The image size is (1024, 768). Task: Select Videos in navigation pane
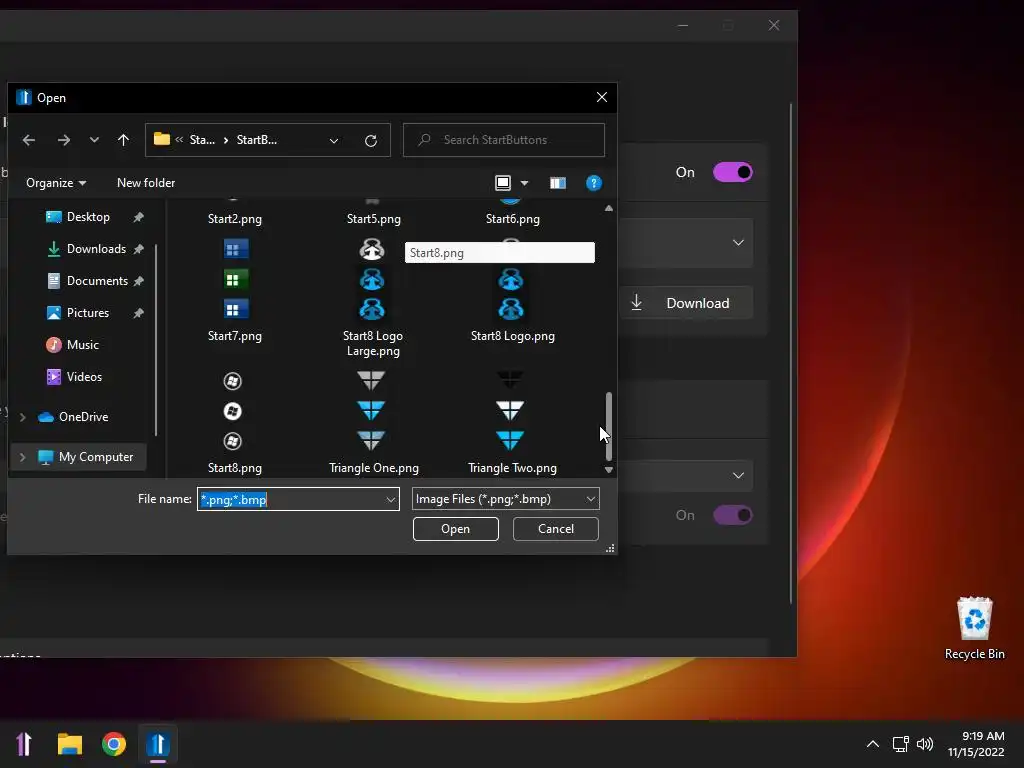click(84, 377)
